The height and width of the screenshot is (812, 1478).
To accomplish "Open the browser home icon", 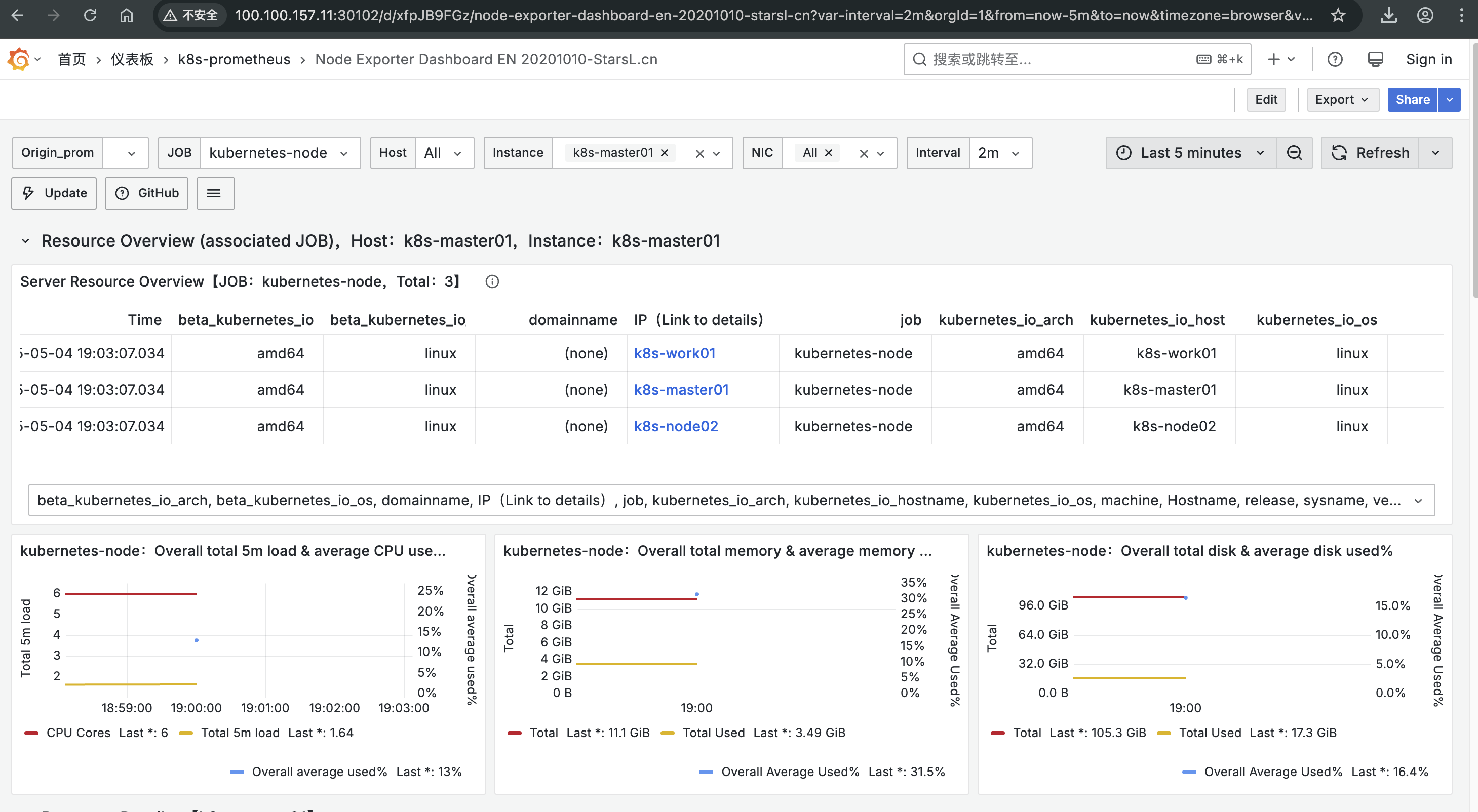I will point(126,16).
